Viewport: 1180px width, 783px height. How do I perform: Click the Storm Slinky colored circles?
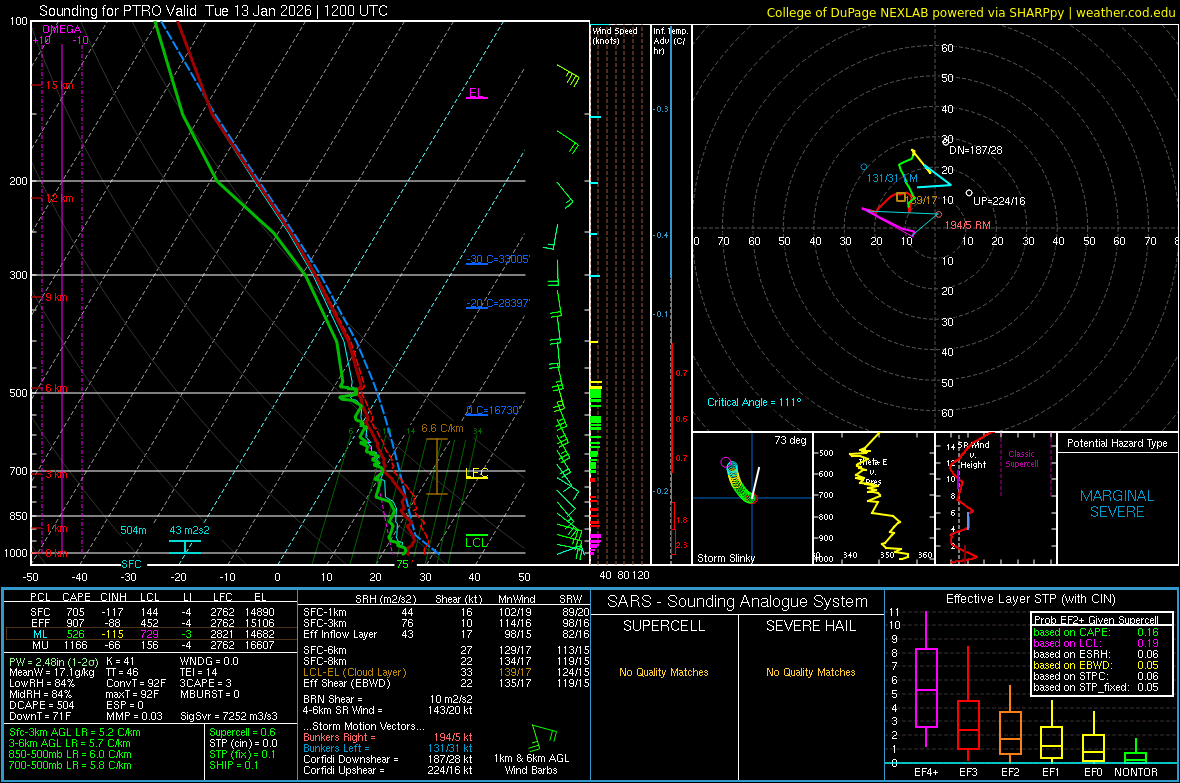(x=738, y=479)
